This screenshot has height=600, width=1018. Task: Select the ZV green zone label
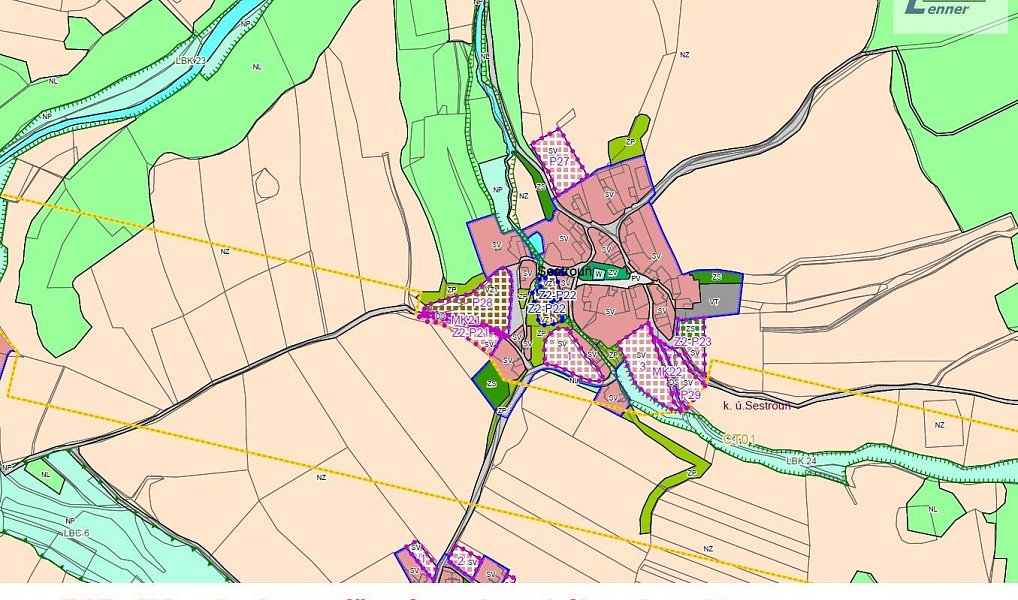tap(612, 273)
